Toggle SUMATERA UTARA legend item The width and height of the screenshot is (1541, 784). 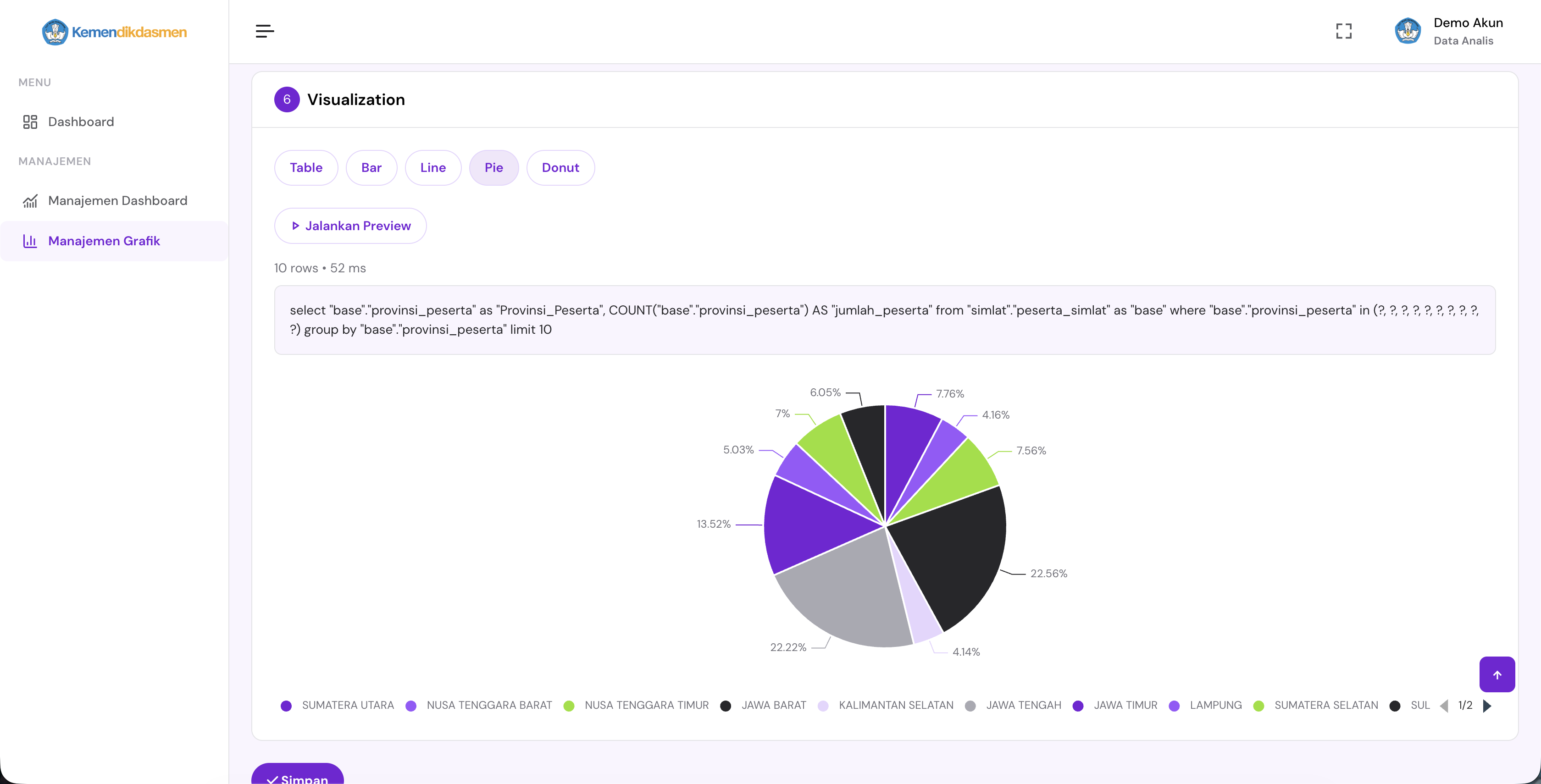tap(338, 706)
